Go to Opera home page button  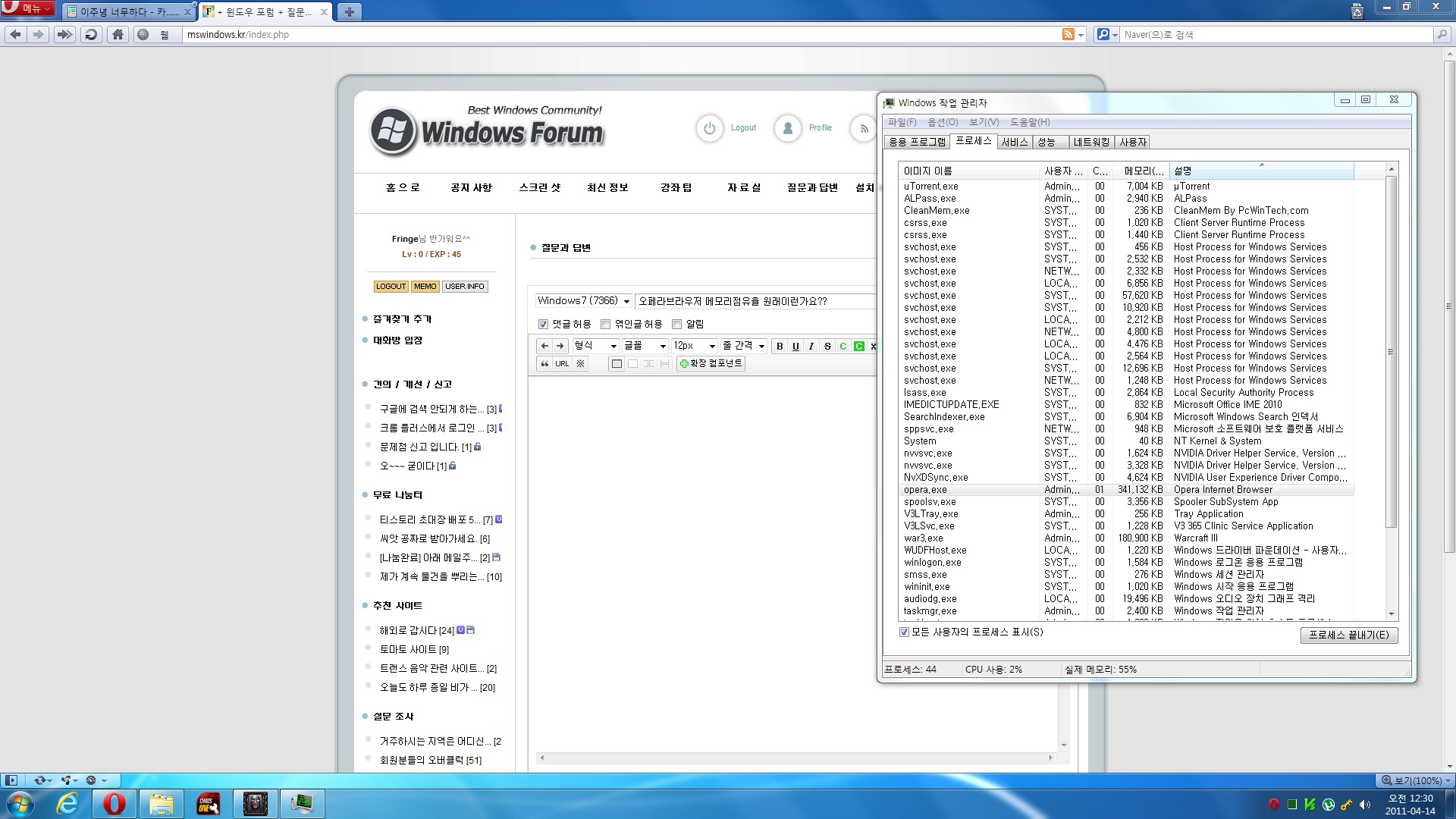pos(118,34)
